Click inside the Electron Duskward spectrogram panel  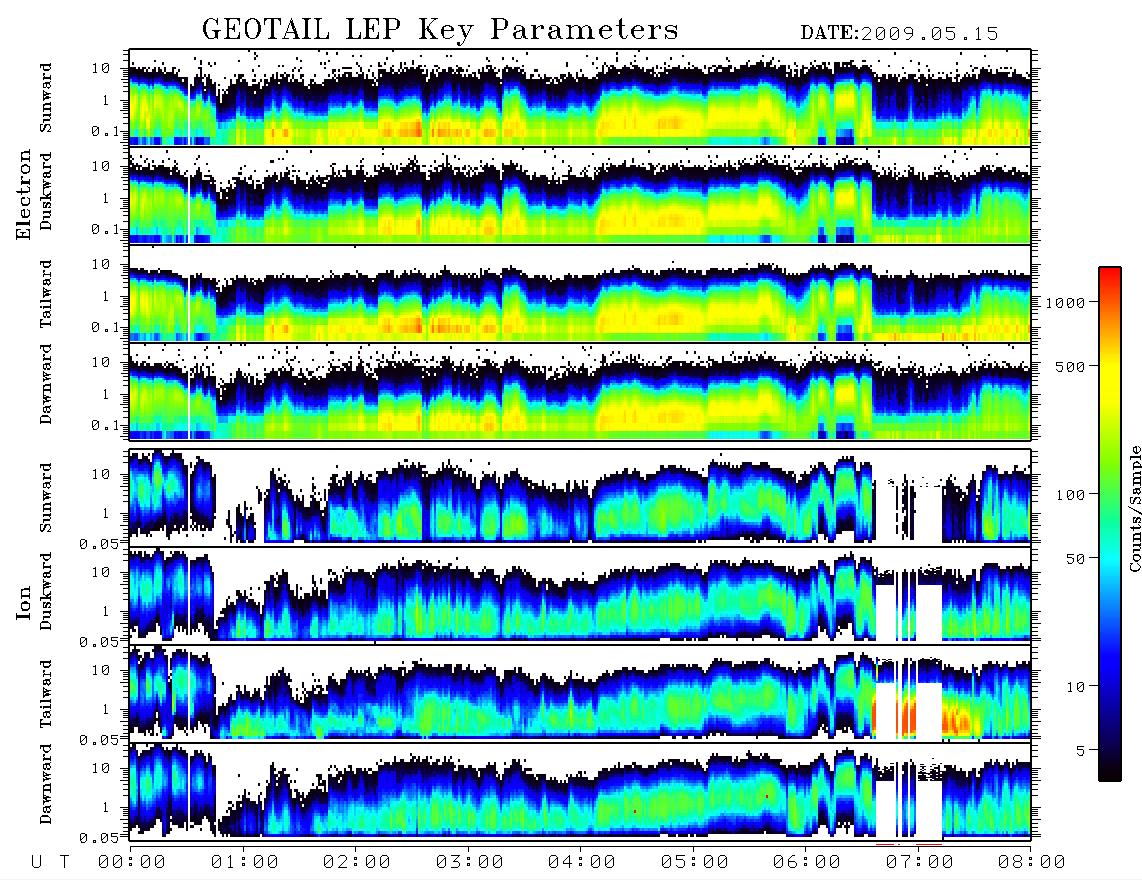tap(580, 195)
